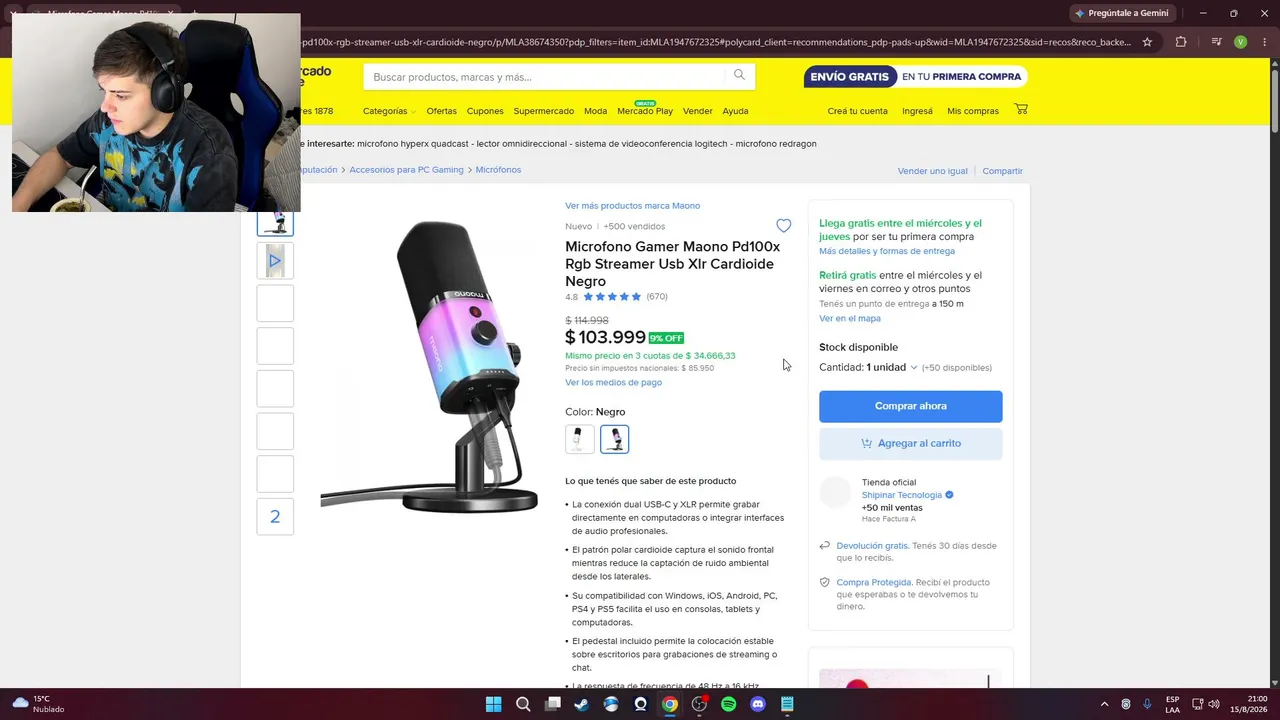The height and width of the screenshot is (720, 1280).
Task: Open the Chrome profile avatar
Action: tap(1240, 42)
